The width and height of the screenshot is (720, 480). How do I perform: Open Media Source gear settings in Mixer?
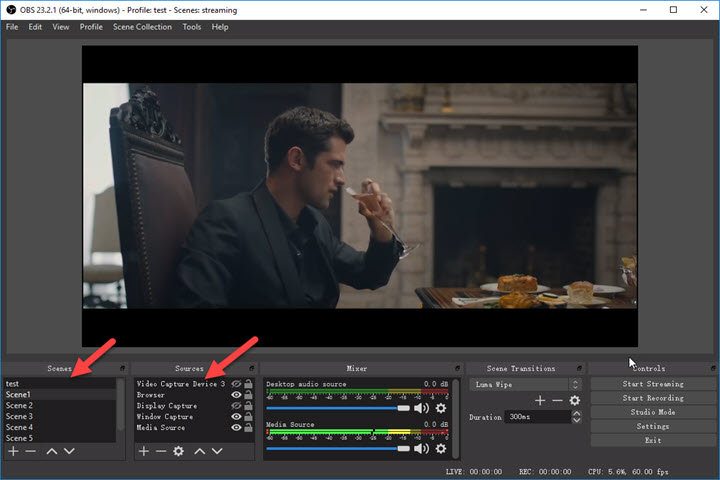[441, 448]
